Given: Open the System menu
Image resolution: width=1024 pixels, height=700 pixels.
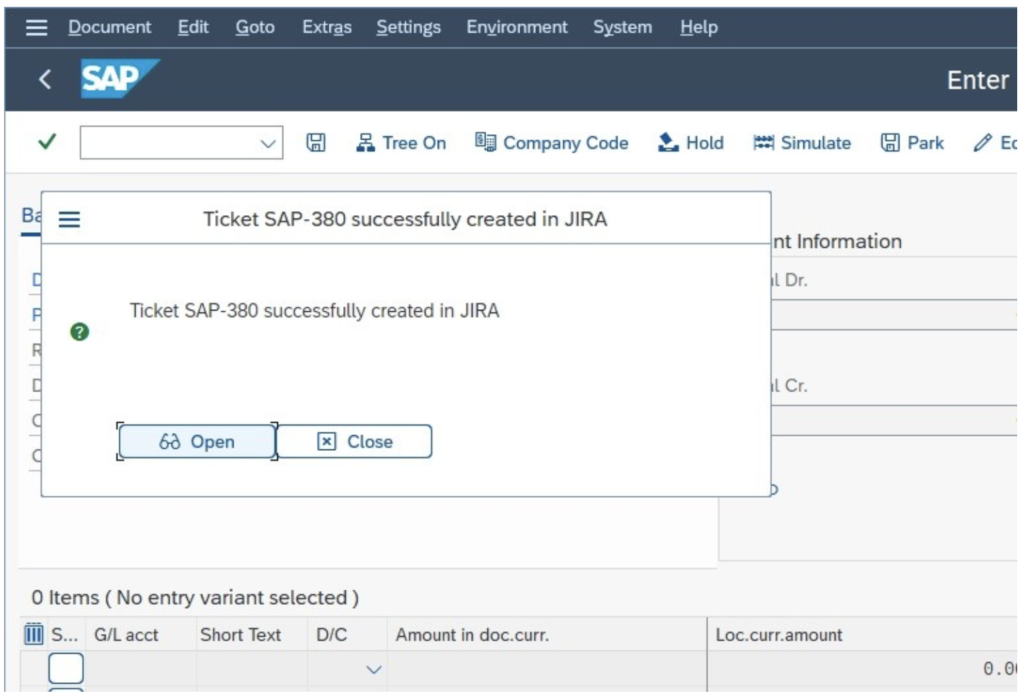Looking at the screenshot, I should coord(623,27).
